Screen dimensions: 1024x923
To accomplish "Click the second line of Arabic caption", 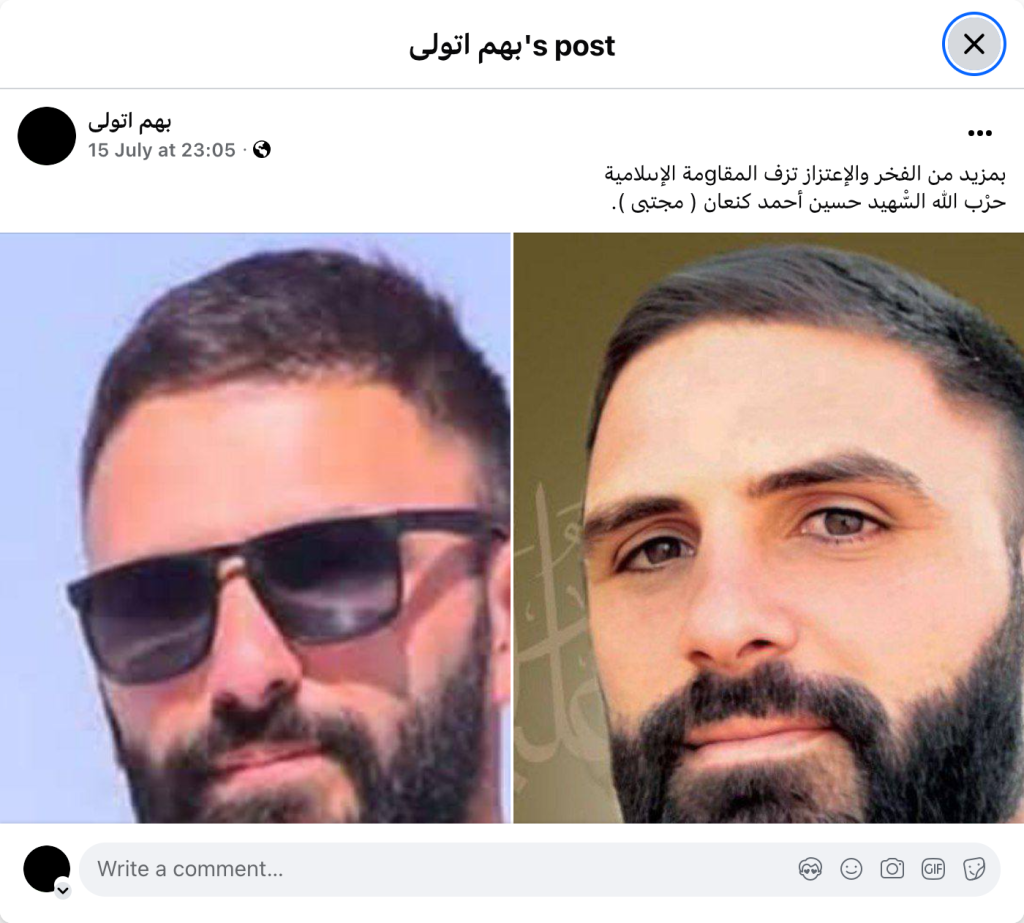I will pos(808,202).
